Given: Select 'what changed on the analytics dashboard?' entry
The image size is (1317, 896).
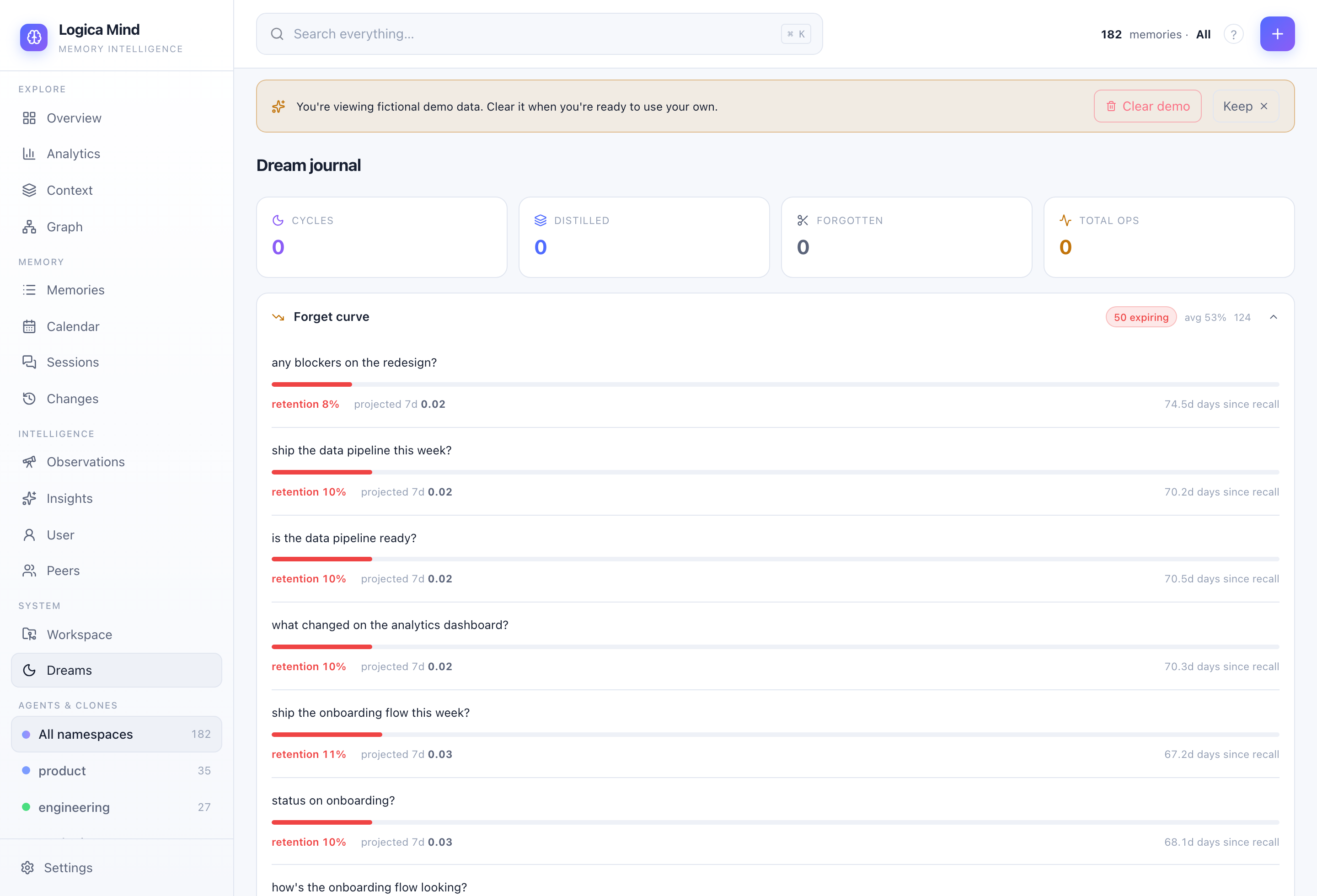Looking at the screenshot, I should pyautogui.click(x=390, y=625).
